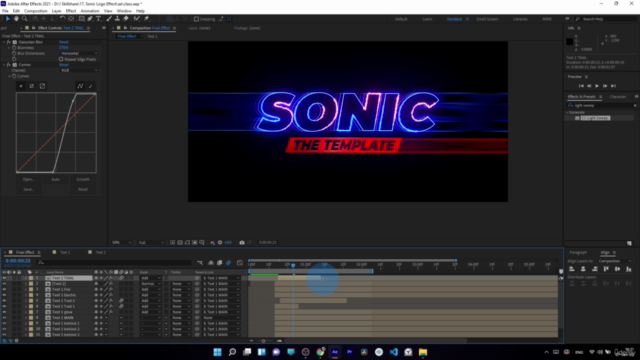Click the Curves bezier curve mode icon
Screen dimensions: 640x360
(x=80, y=86)
